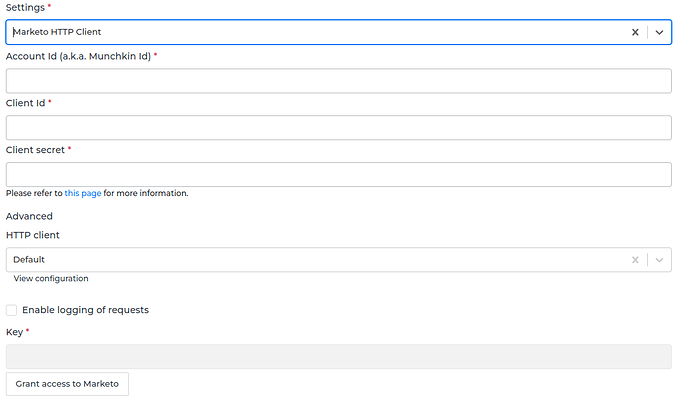This screenshot has height=401, width=690.
Task: Expand the Settings dropdown arrow
Action: (x=659, y=32)
